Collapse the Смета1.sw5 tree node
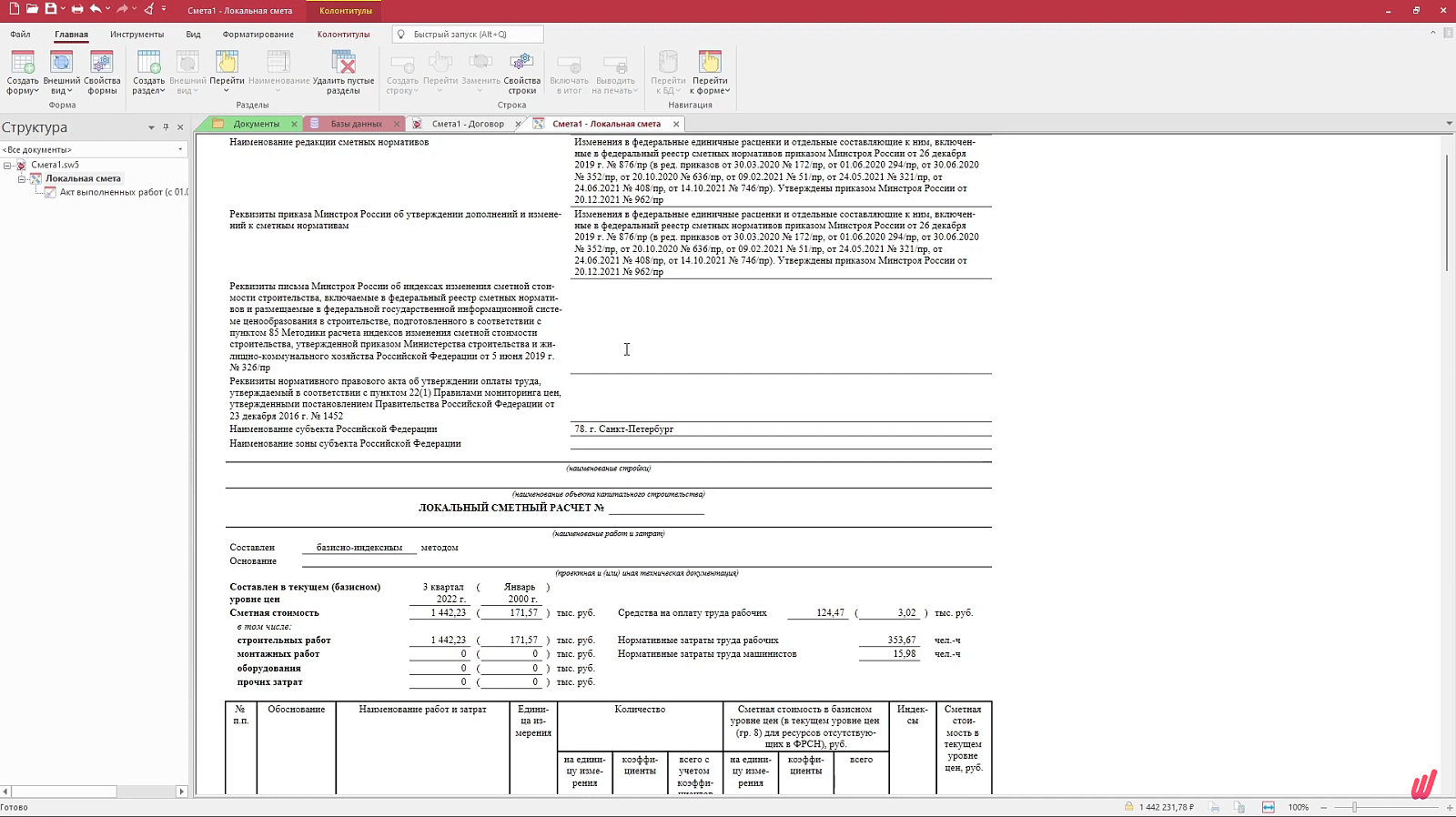This screenshot has height=817, width=1456. (x=7, y=166)
